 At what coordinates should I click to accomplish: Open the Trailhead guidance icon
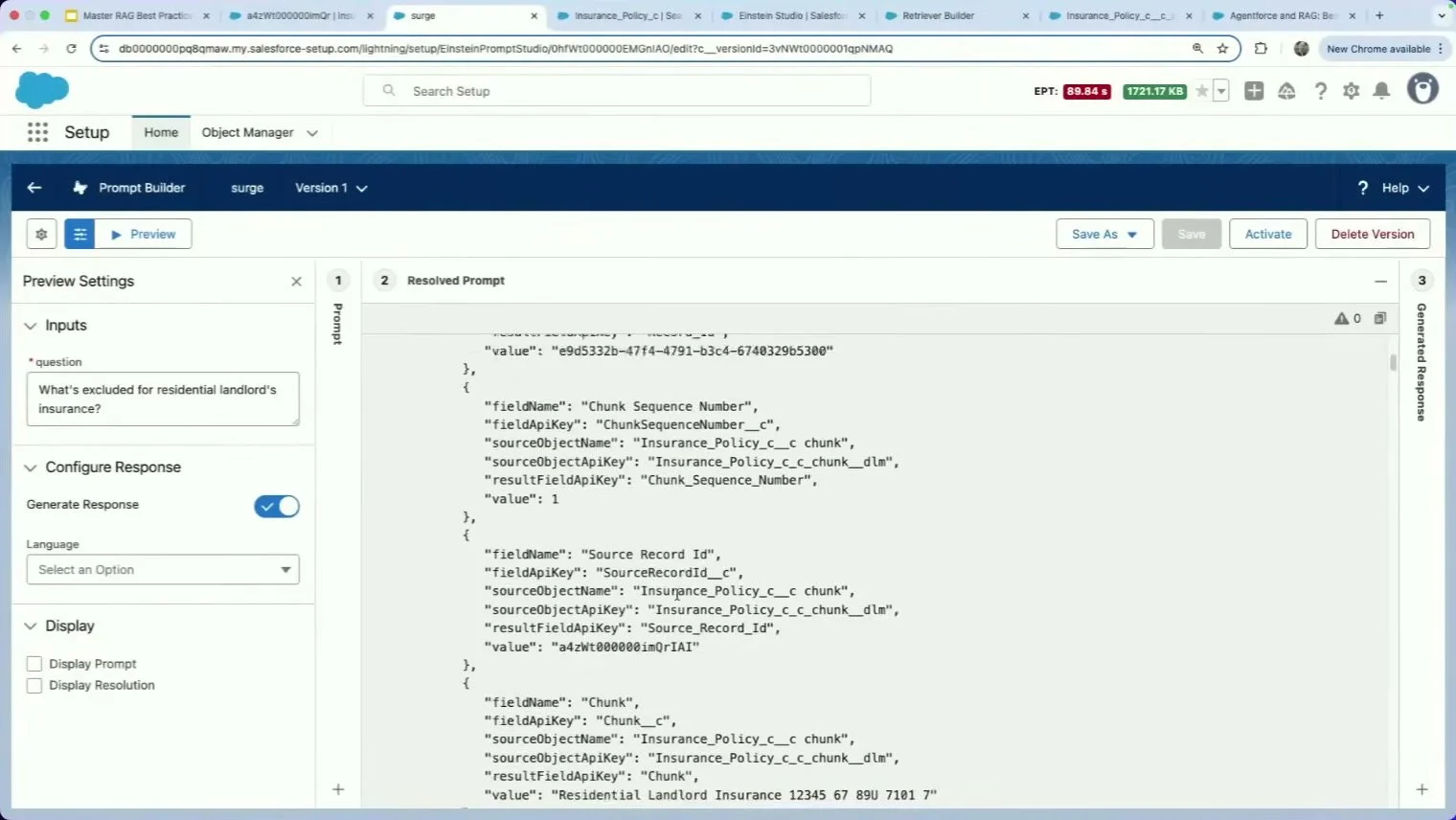click(x=1286, y=91)
